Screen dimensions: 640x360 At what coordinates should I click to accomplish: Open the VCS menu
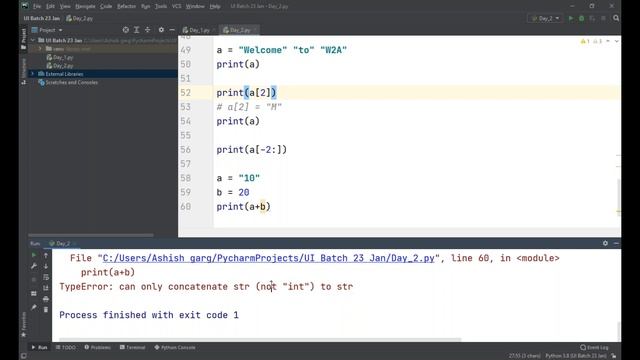click(176, 6)
